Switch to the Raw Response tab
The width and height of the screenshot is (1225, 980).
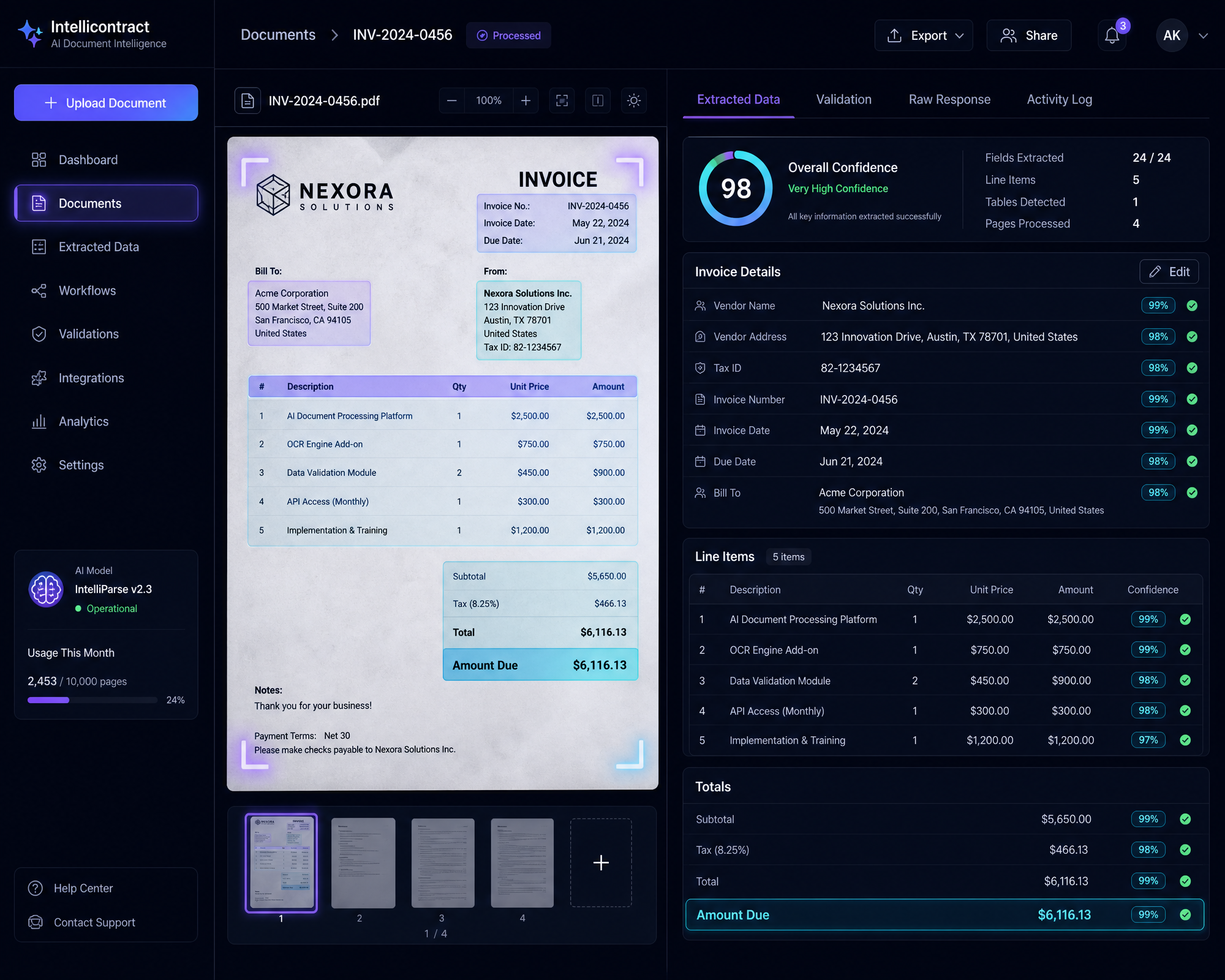pyautogui.click(x=949, y=99)
